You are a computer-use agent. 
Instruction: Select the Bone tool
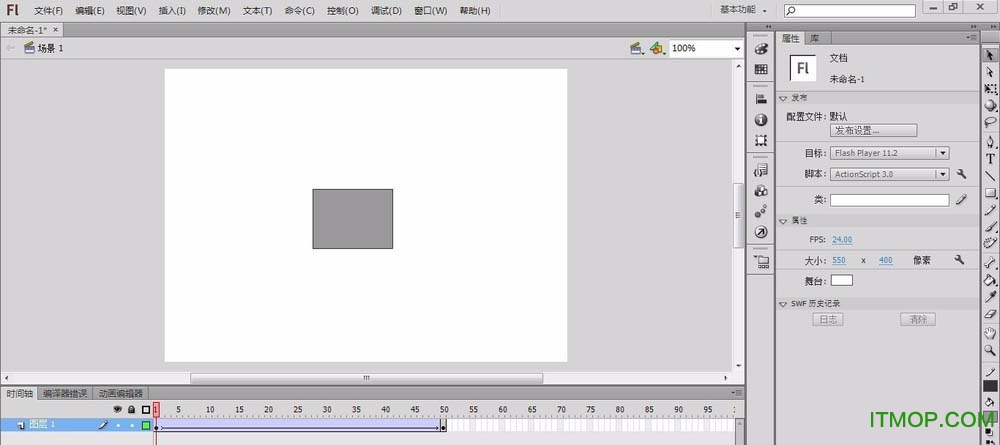pyautogui.click(x=990, y=262)
